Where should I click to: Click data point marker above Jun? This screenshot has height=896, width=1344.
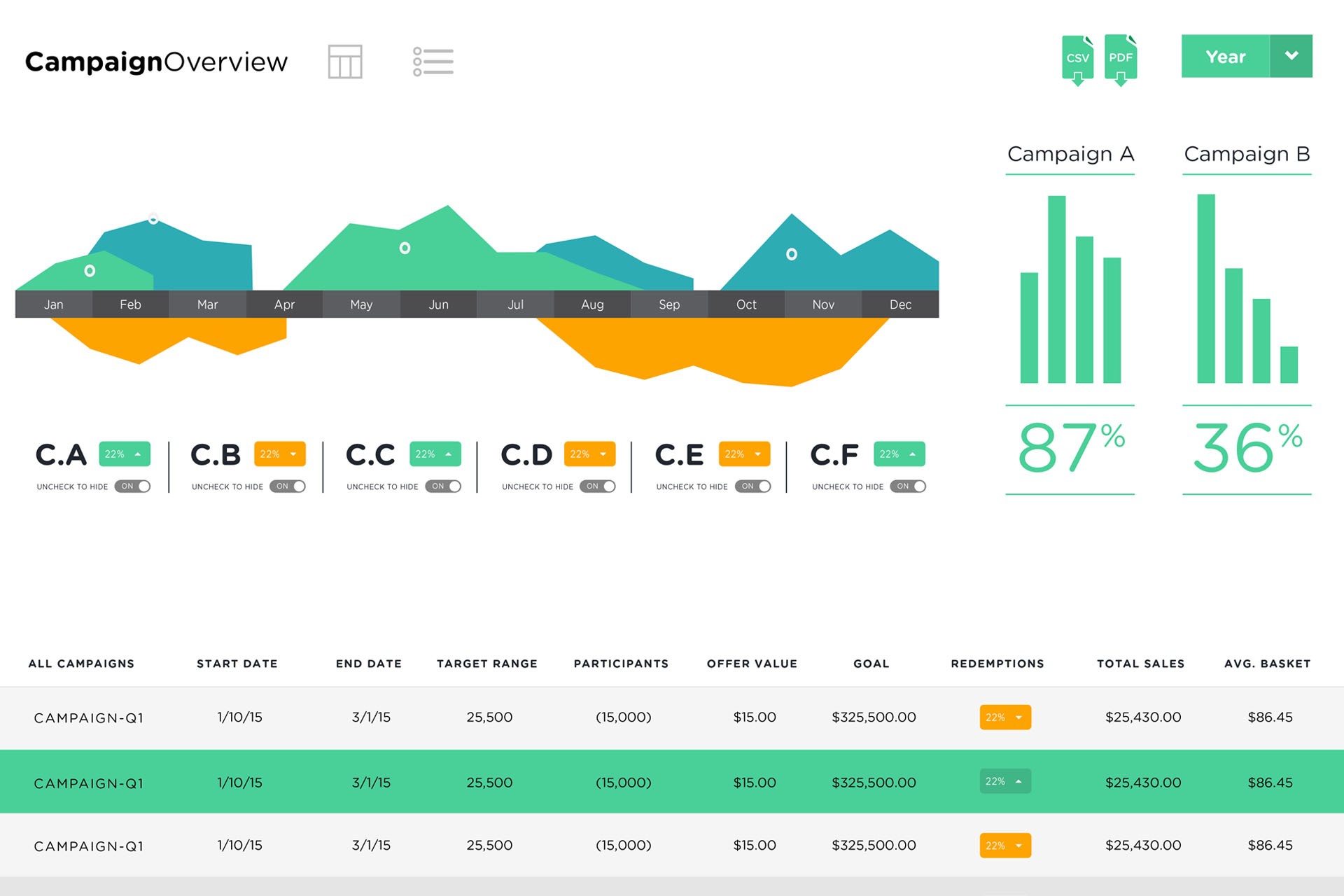point(405,248)
